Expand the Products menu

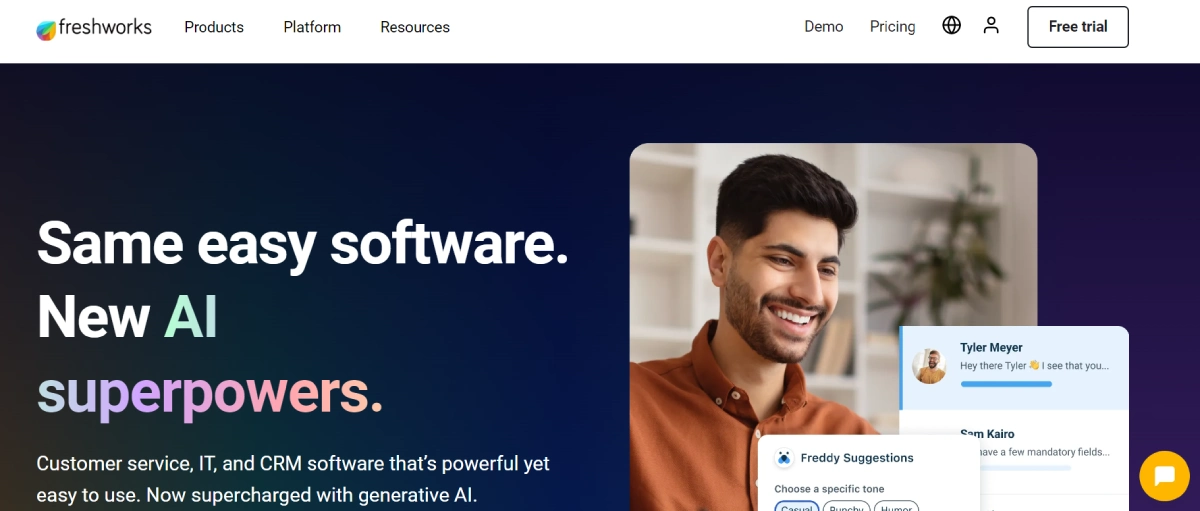pos(214,27)
